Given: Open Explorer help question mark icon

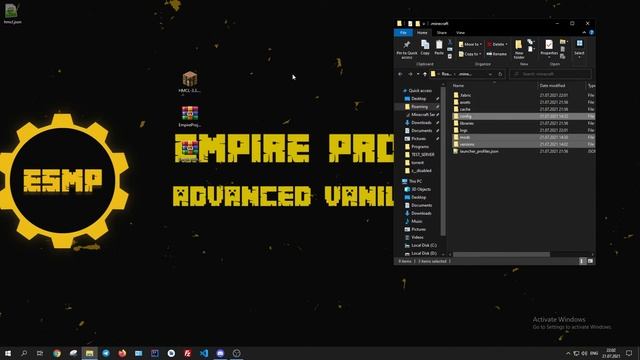Looking at the screenshot, I should [591, 33].
